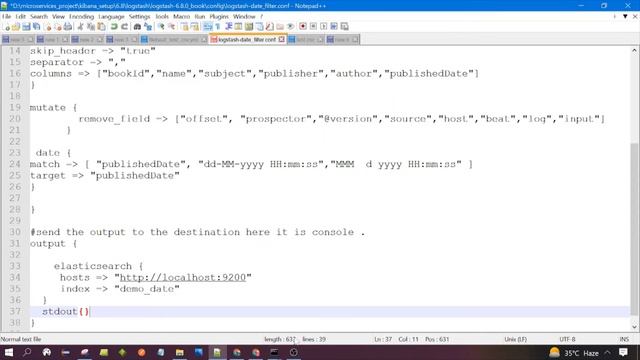Open the Windows Start menu

pos(8,352)
